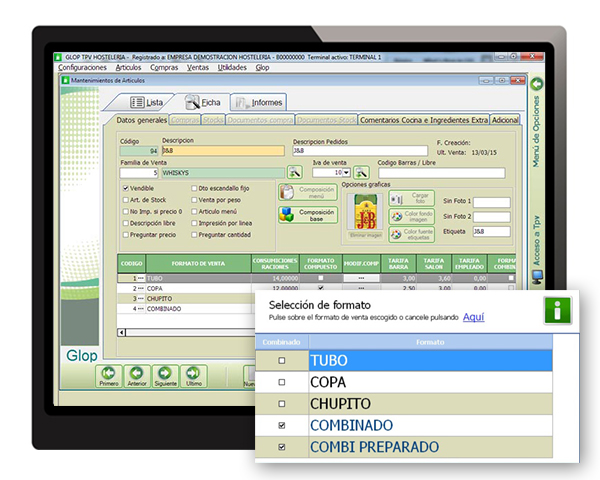
Task: Click the Cargar foto button
Action: coord(411,198)
